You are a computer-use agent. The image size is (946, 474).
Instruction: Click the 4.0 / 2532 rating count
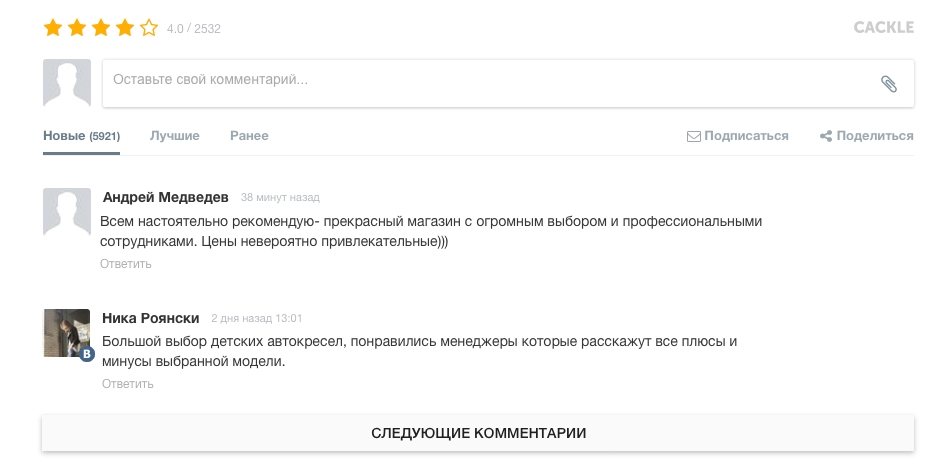[x=194, y=29]
